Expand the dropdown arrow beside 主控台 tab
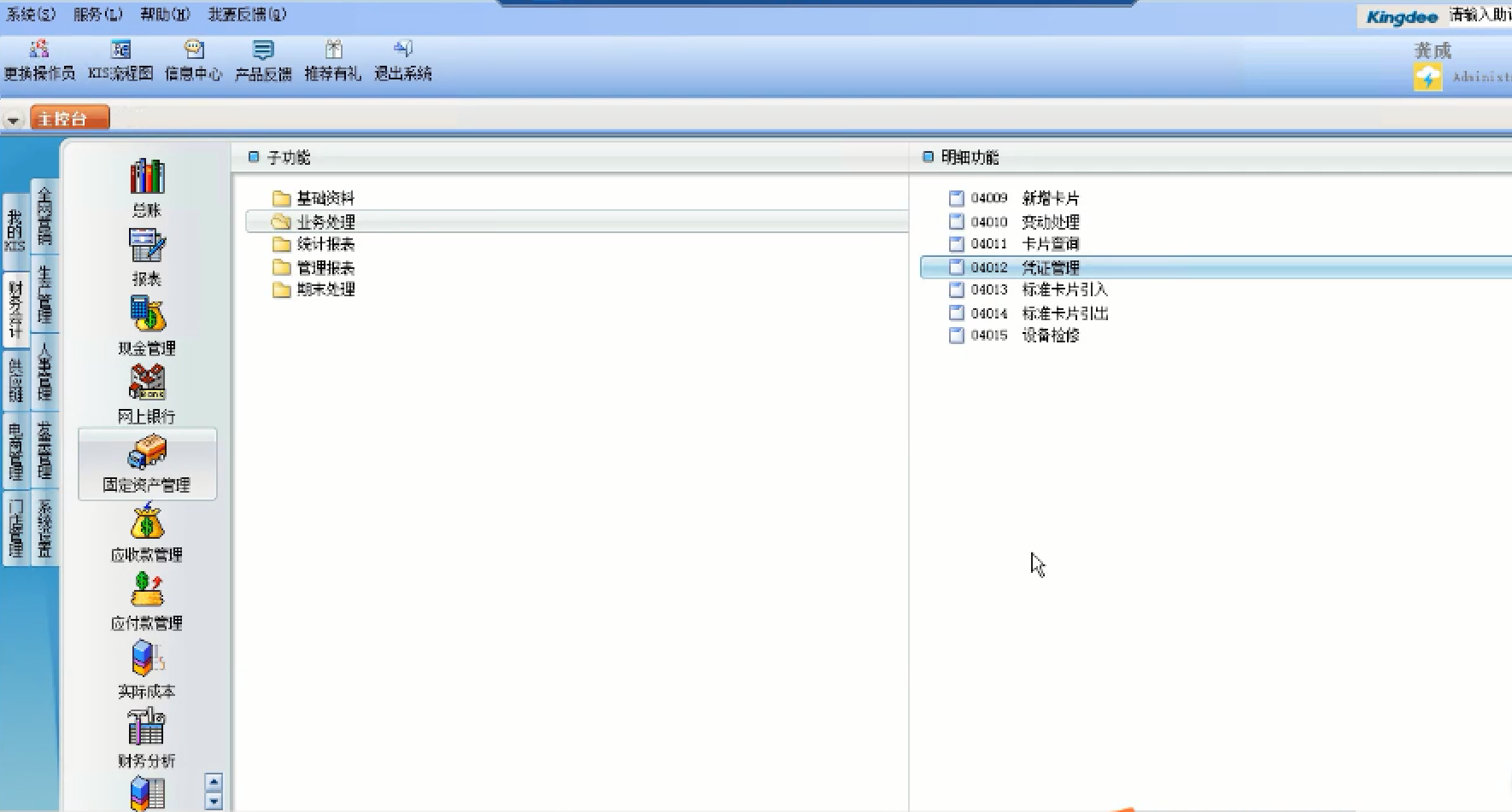The width and height of the screenshot is (1512, 812). pos(13,120)
